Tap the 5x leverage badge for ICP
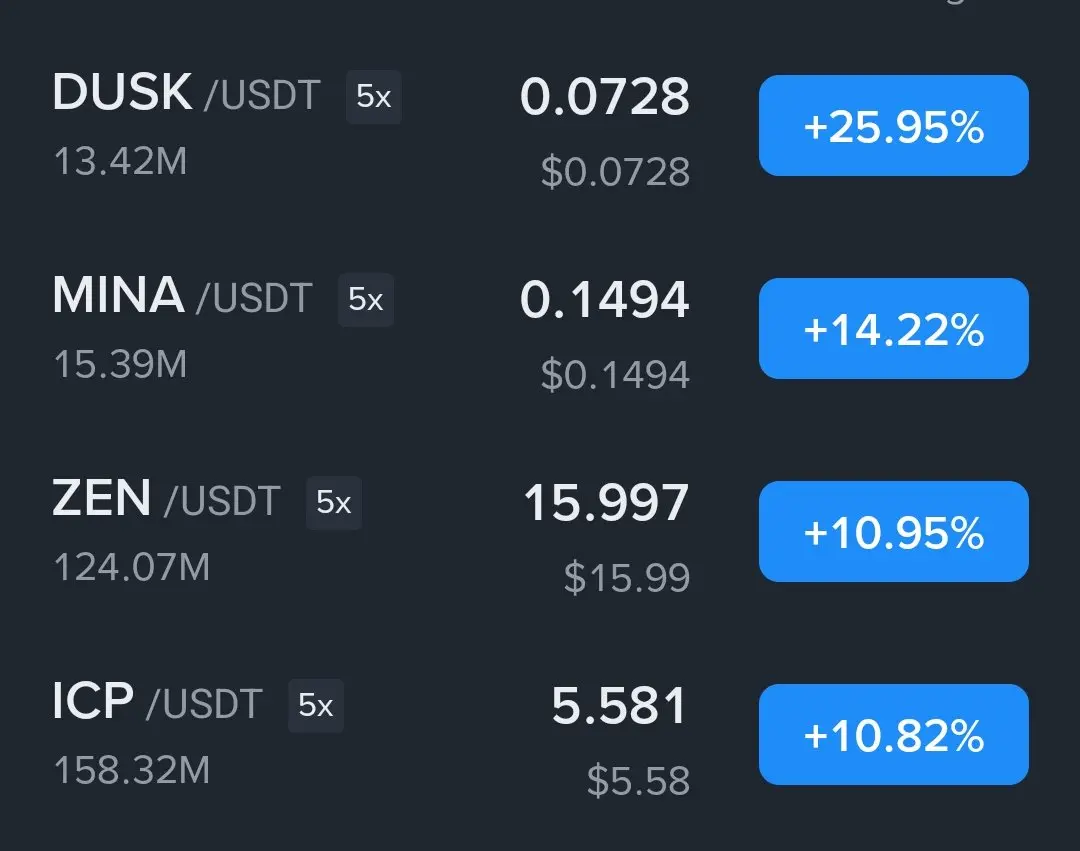 pyautogui.click(x=315, y=706)
